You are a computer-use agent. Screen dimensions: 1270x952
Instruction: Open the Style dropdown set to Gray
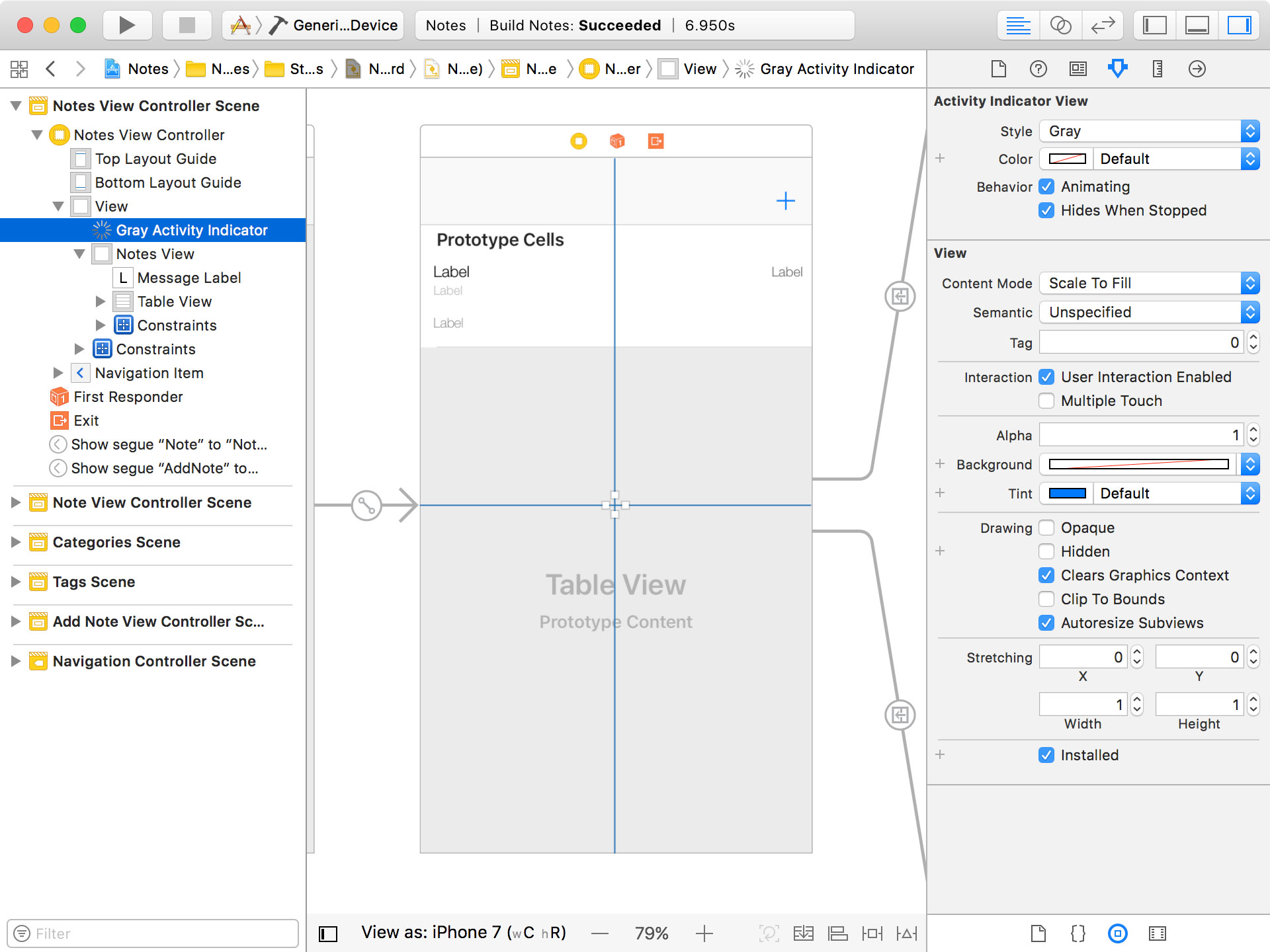coord(1149,131)
